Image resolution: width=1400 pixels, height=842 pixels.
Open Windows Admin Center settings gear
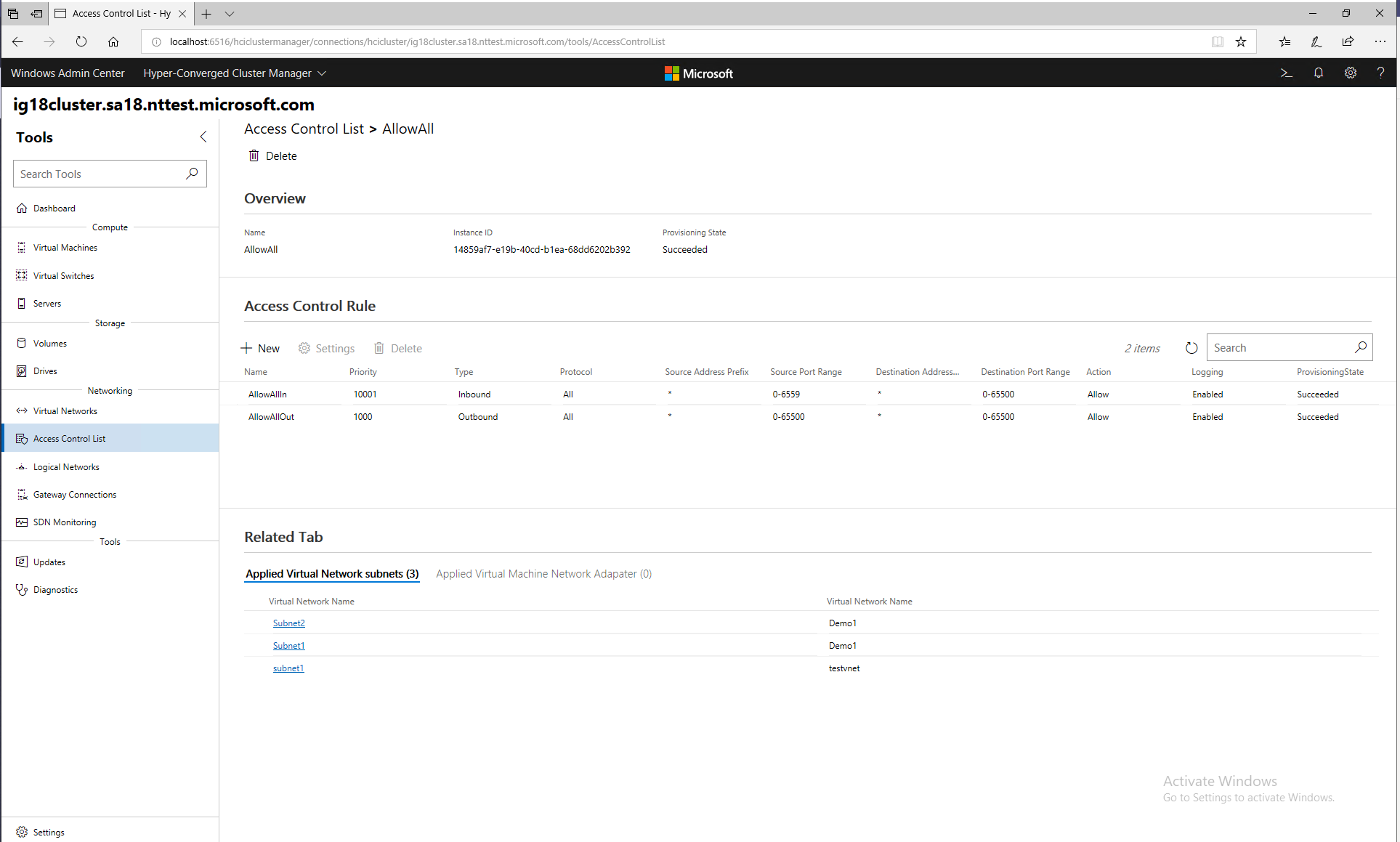click(x=1351, y=73)
